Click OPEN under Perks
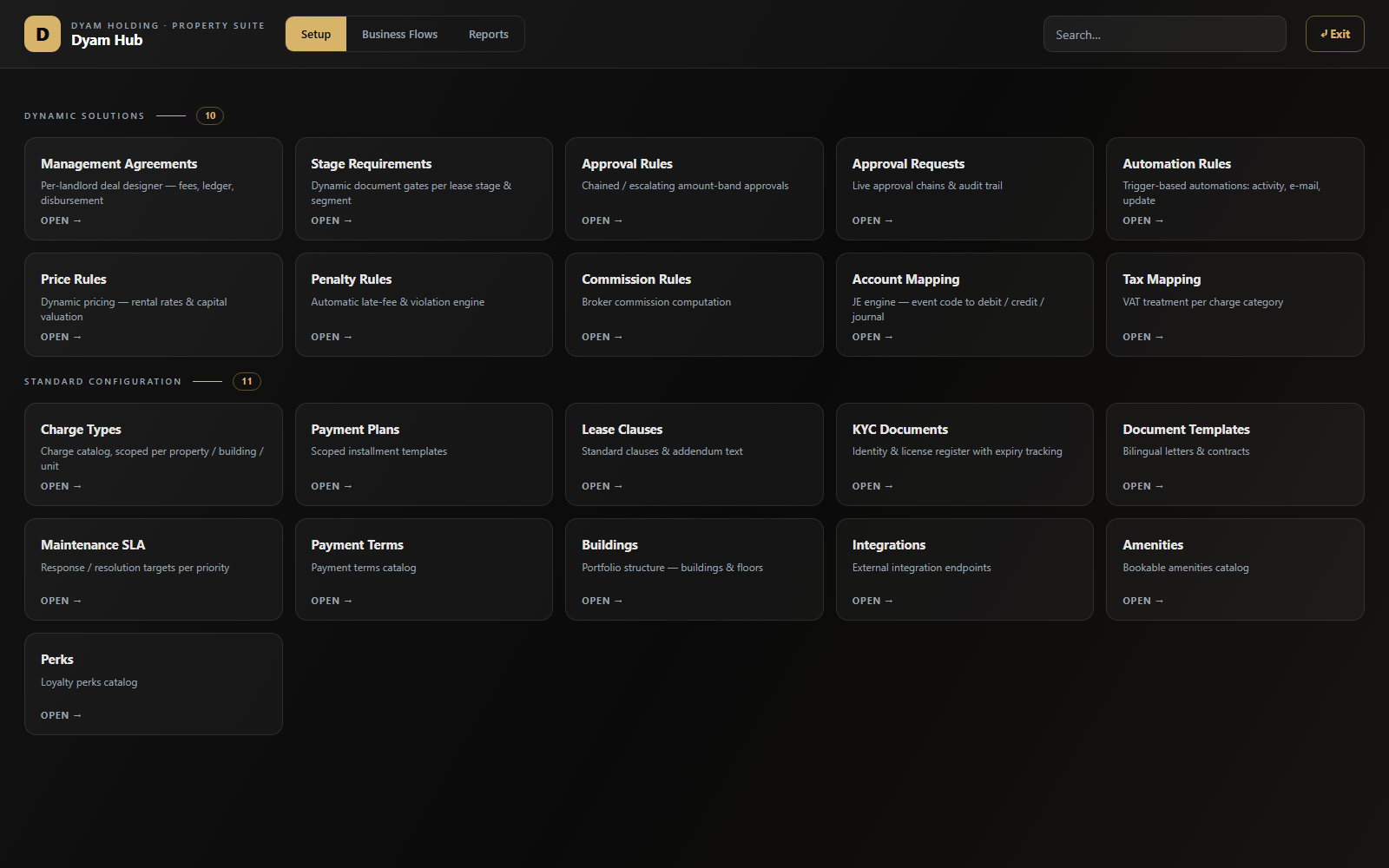 (x=61, y=715)
